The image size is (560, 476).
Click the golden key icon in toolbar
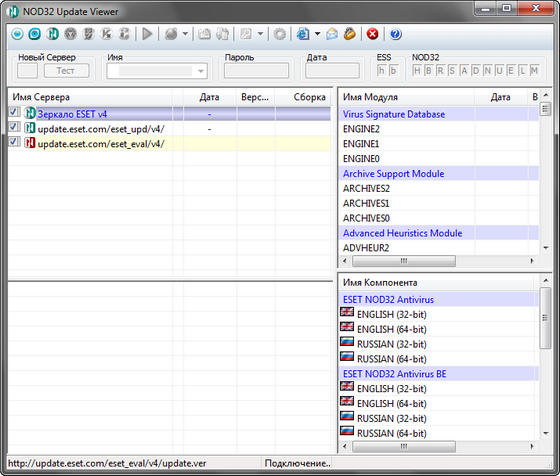pyautogui.click(x=350, y=34)
